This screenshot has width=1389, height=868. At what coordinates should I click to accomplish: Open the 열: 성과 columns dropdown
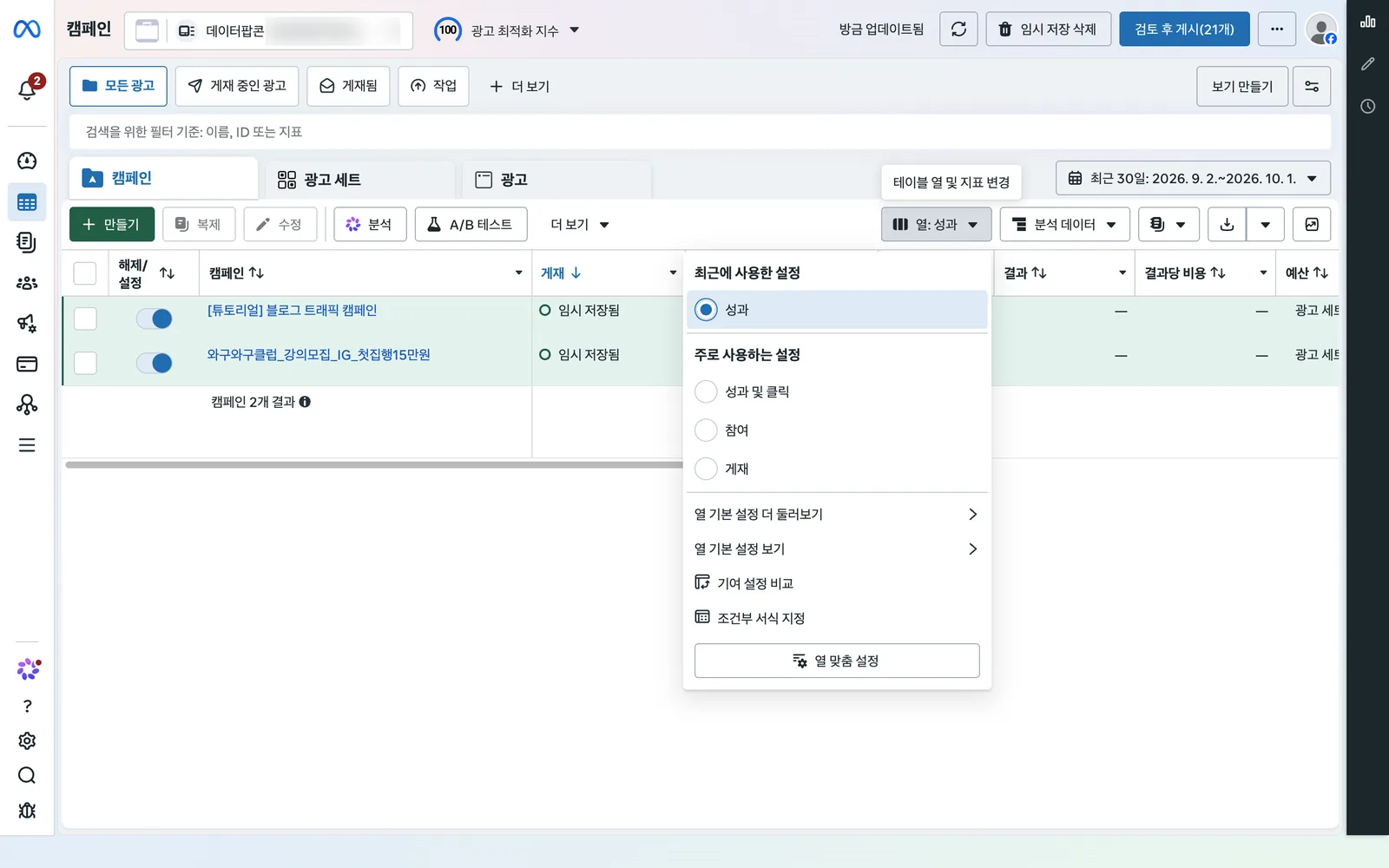936,225
